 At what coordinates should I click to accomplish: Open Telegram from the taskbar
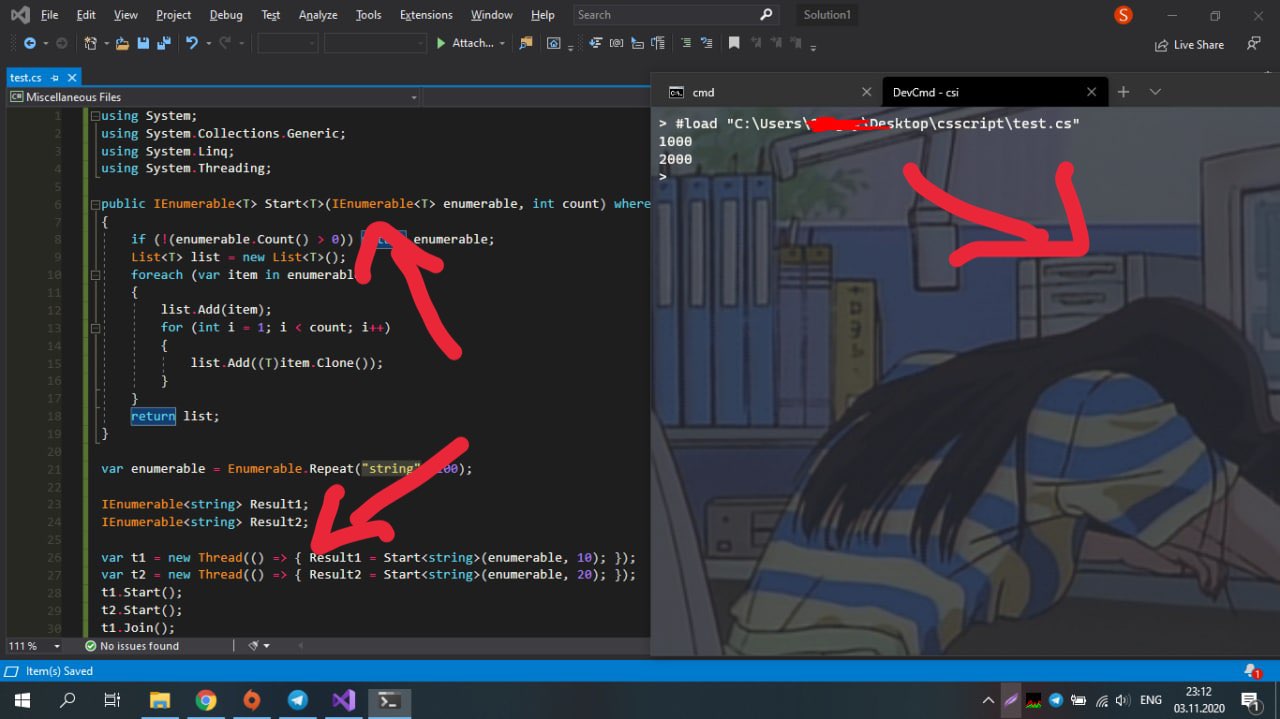tap(298, 700)
